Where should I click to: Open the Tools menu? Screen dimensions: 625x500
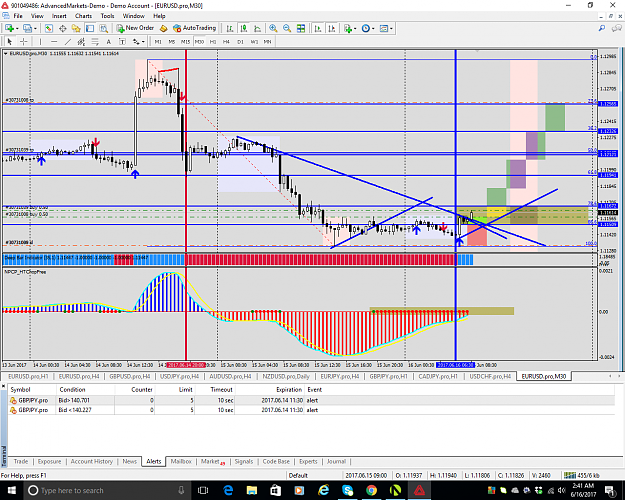pyautogui.click(x=107, y=16)
